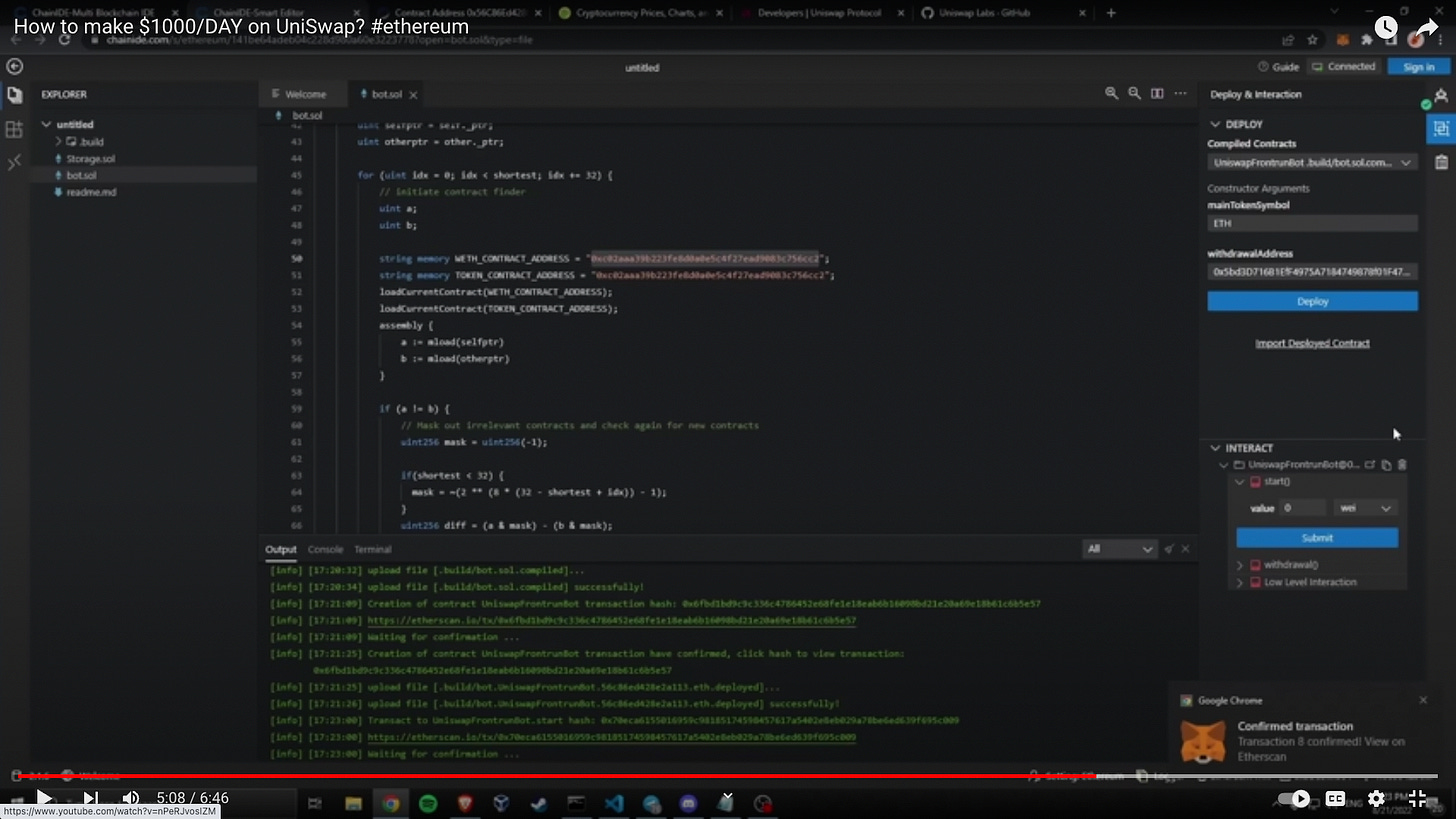
Task: Exit fullscreen mode
Action: 1418,798
